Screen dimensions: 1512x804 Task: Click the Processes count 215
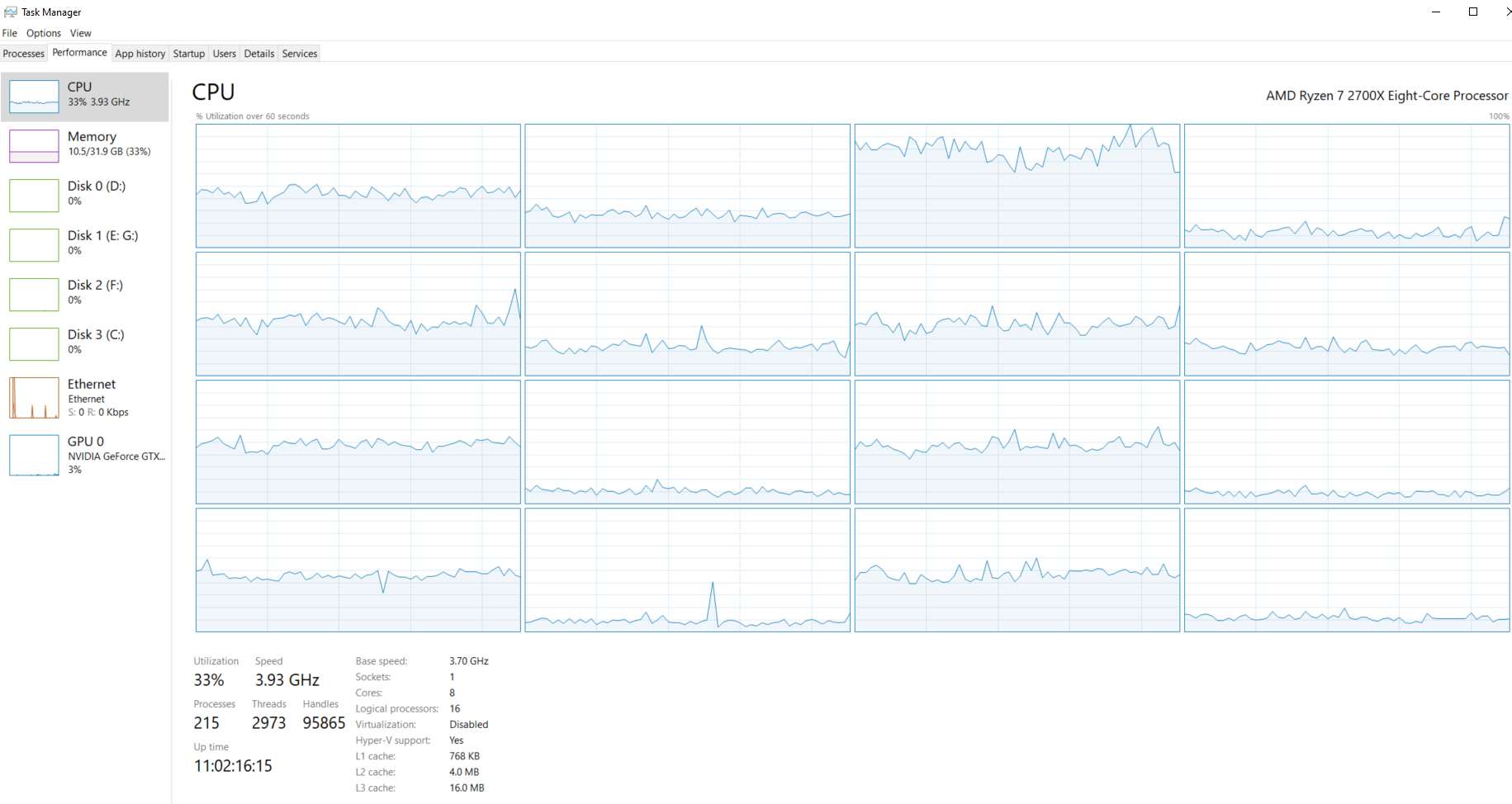[x=206, y=723]
